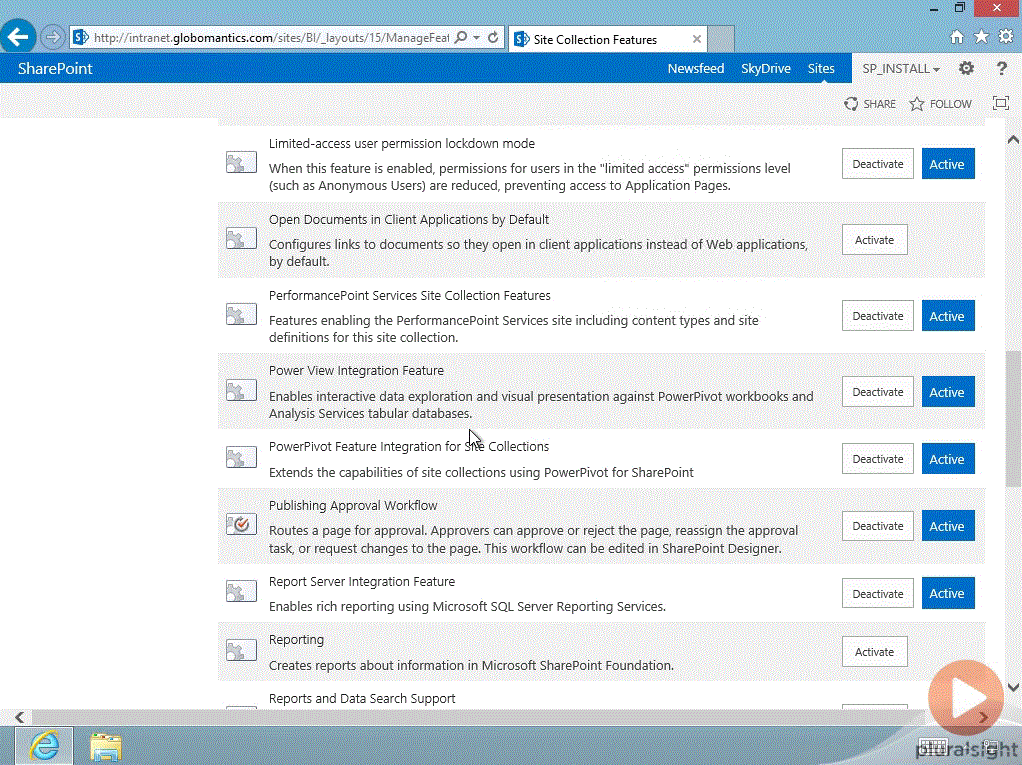Click the horizontal scrollbar left arrow

pyautogui.click(x=20, y=717)
